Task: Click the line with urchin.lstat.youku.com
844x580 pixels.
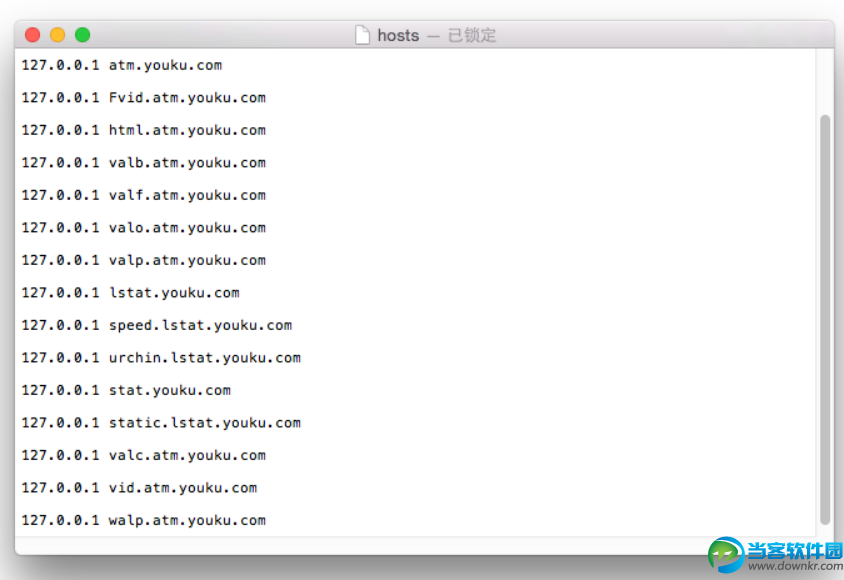Action: tap(161, 358)
